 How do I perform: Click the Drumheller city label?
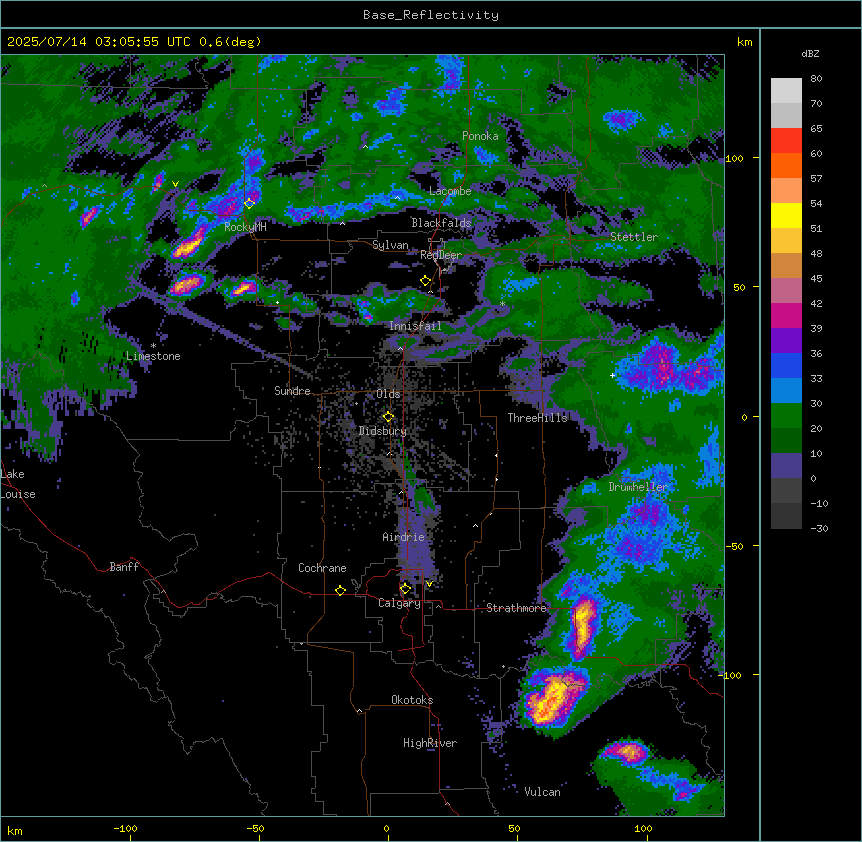[638, 487]
